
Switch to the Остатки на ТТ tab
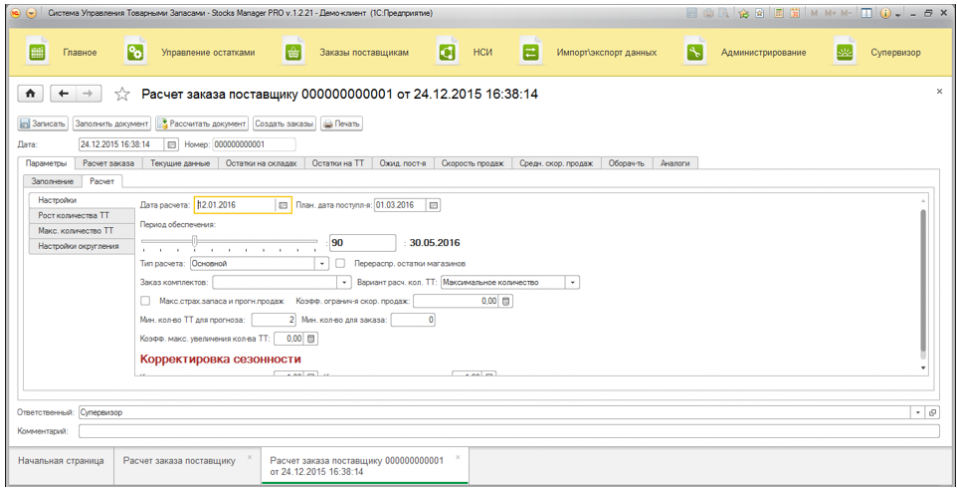click(338, 163)
